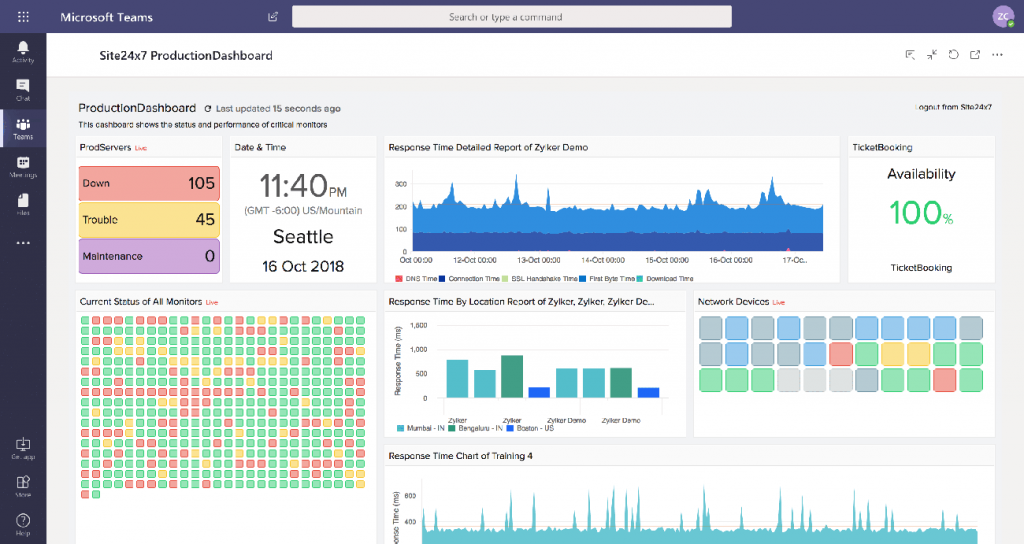Go to Meetings in the sidebar
Screen dimensions: 1024x544
(22, 166)
